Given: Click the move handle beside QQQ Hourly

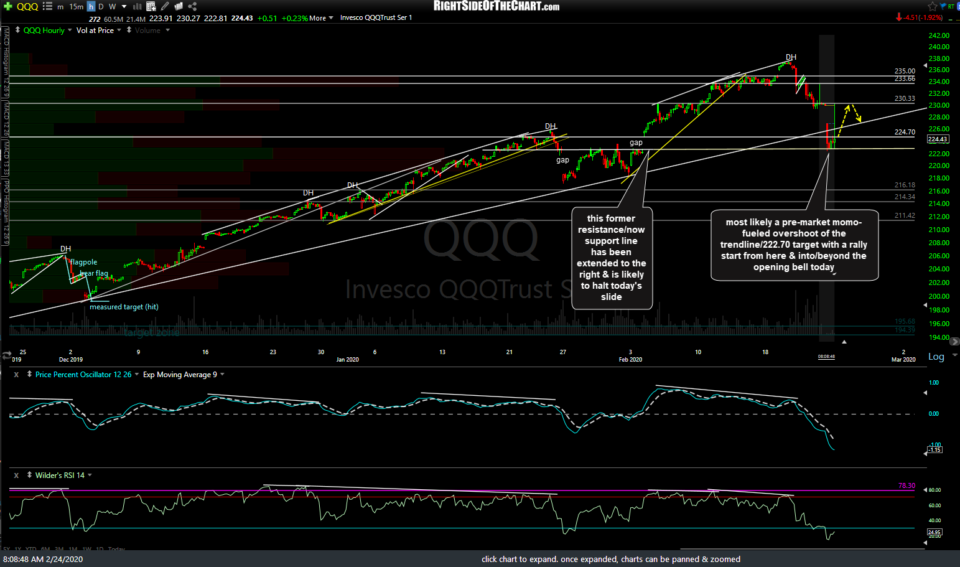Looking at the screenshot, I should point(17,30).
